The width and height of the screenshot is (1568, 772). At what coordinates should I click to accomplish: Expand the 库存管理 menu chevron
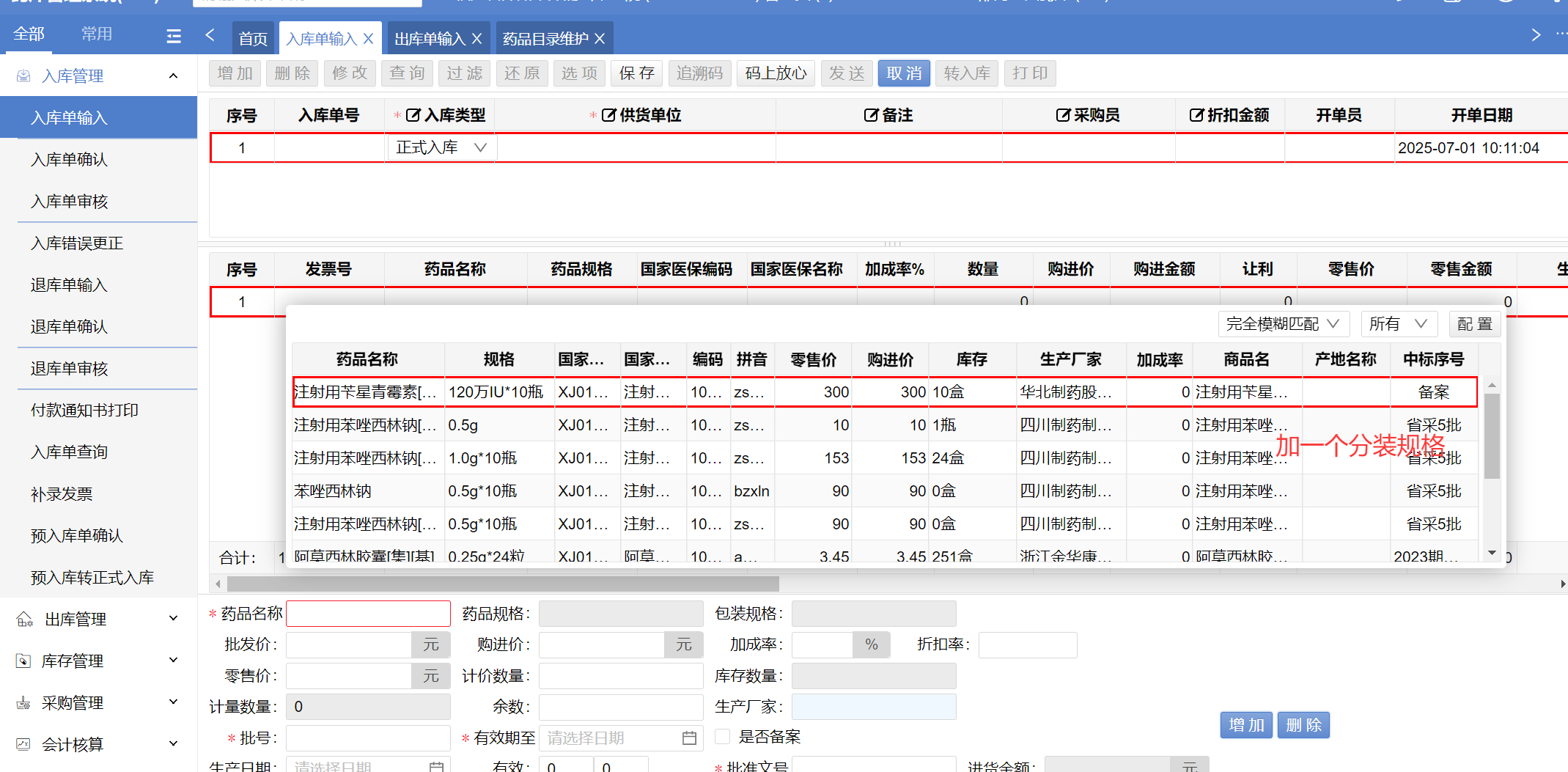[174, 661]
